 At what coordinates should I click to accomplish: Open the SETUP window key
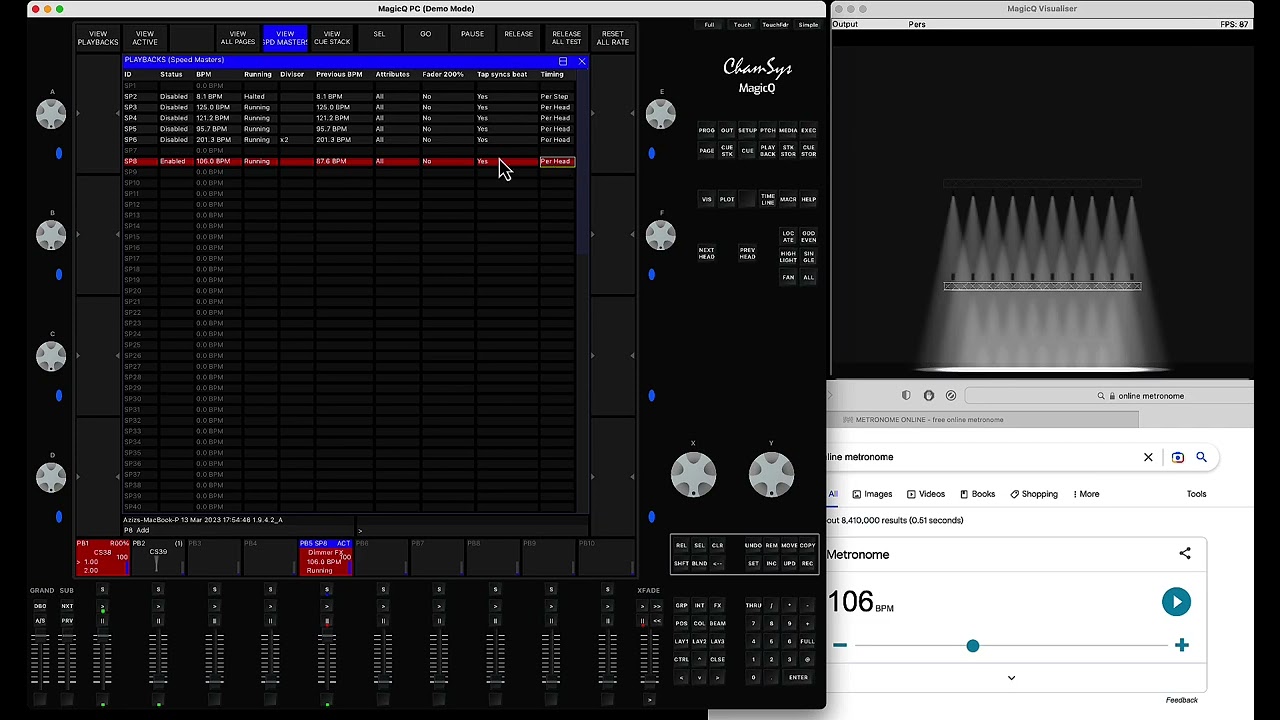[x=747, y=131]
